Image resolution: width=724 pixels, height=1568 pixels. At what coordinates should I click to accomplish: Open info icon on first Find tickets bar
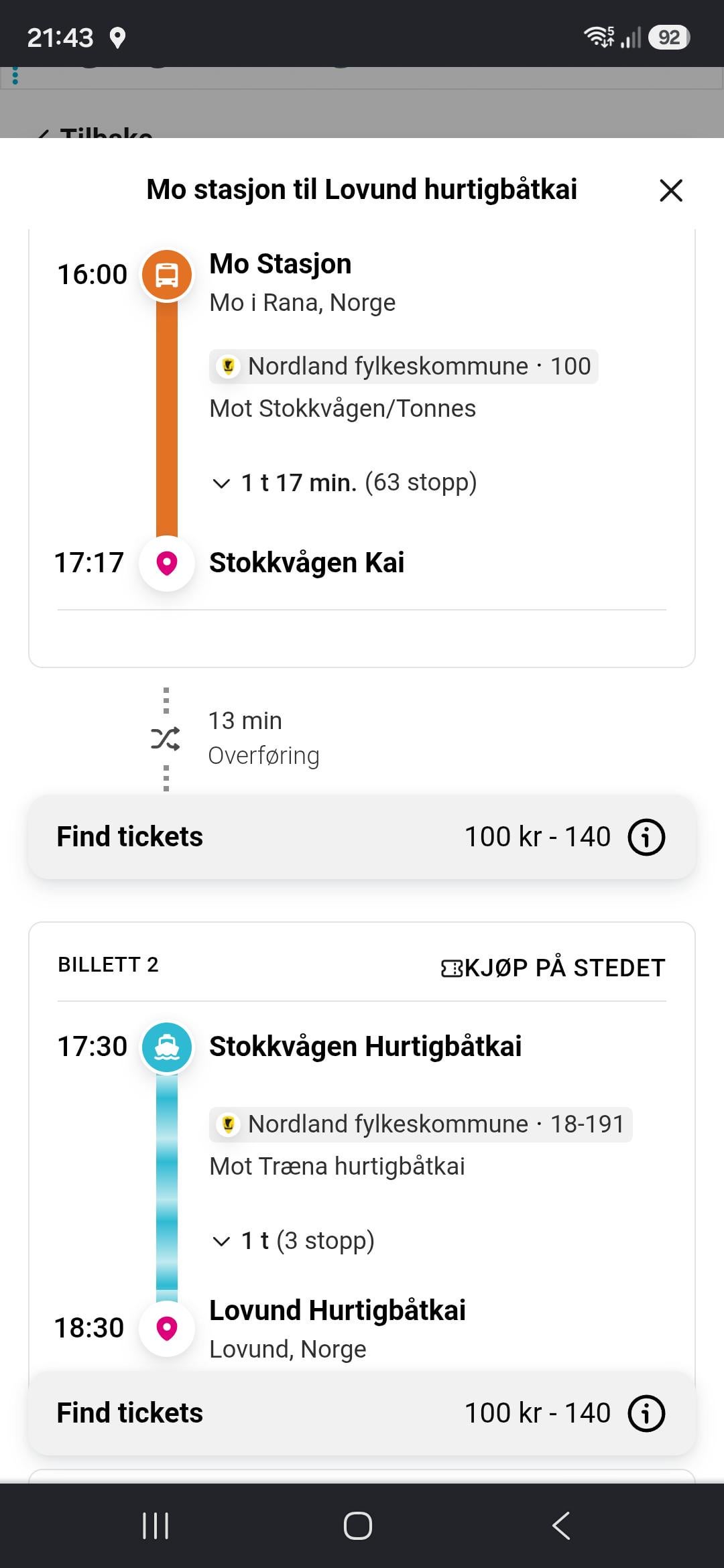[x=646, y=837]
